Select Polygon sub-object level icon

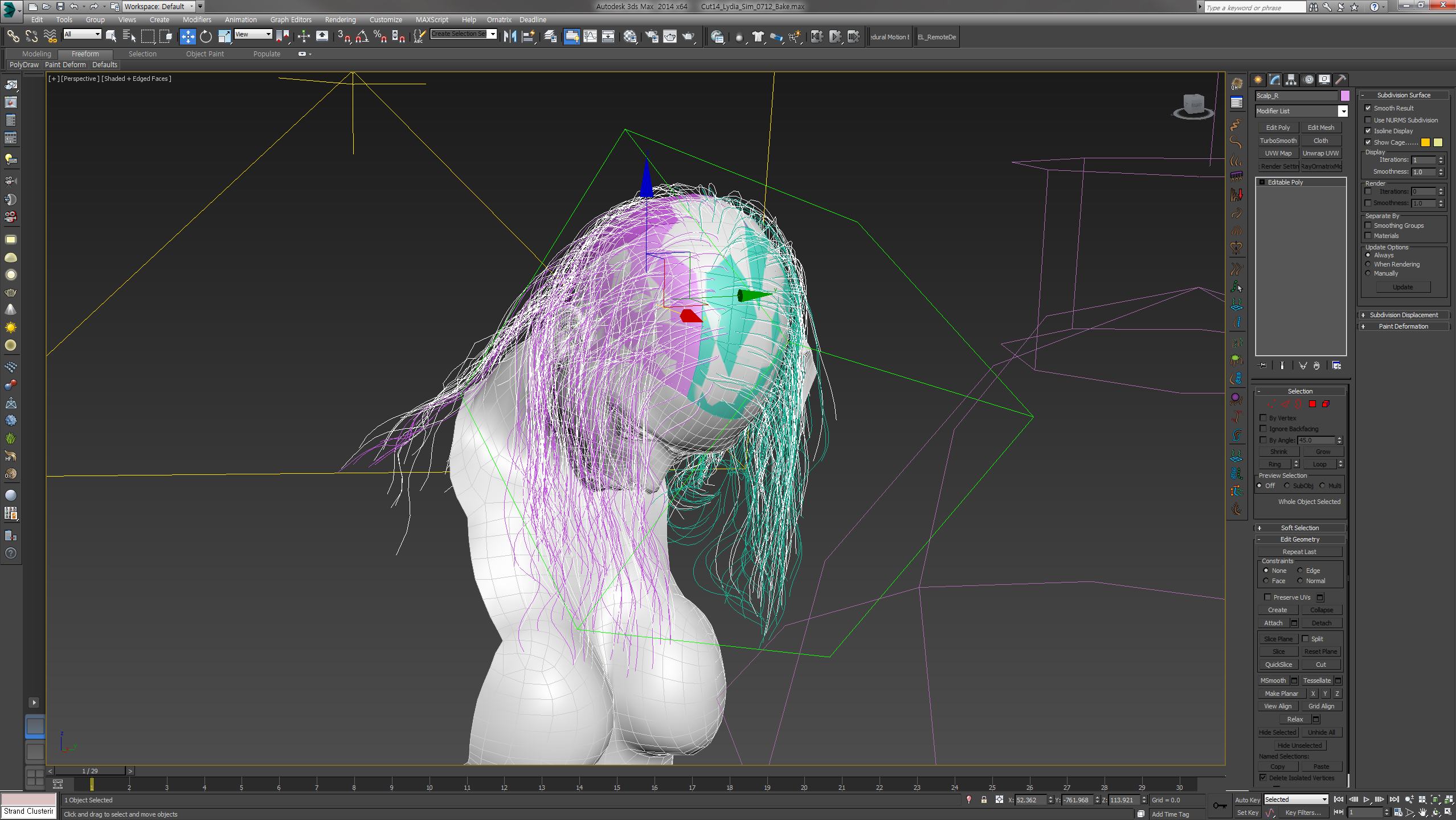1312,404
